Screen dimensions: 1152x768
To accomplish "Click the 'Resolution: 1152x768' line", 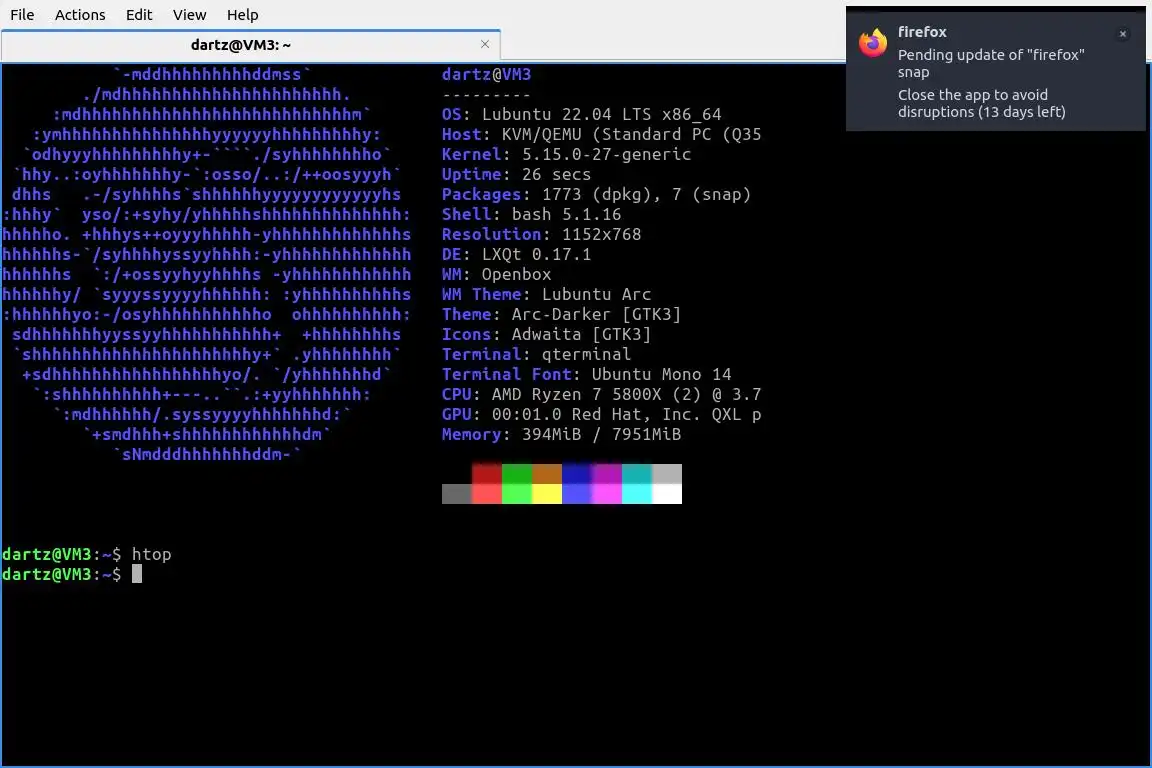I will (541, 234).
